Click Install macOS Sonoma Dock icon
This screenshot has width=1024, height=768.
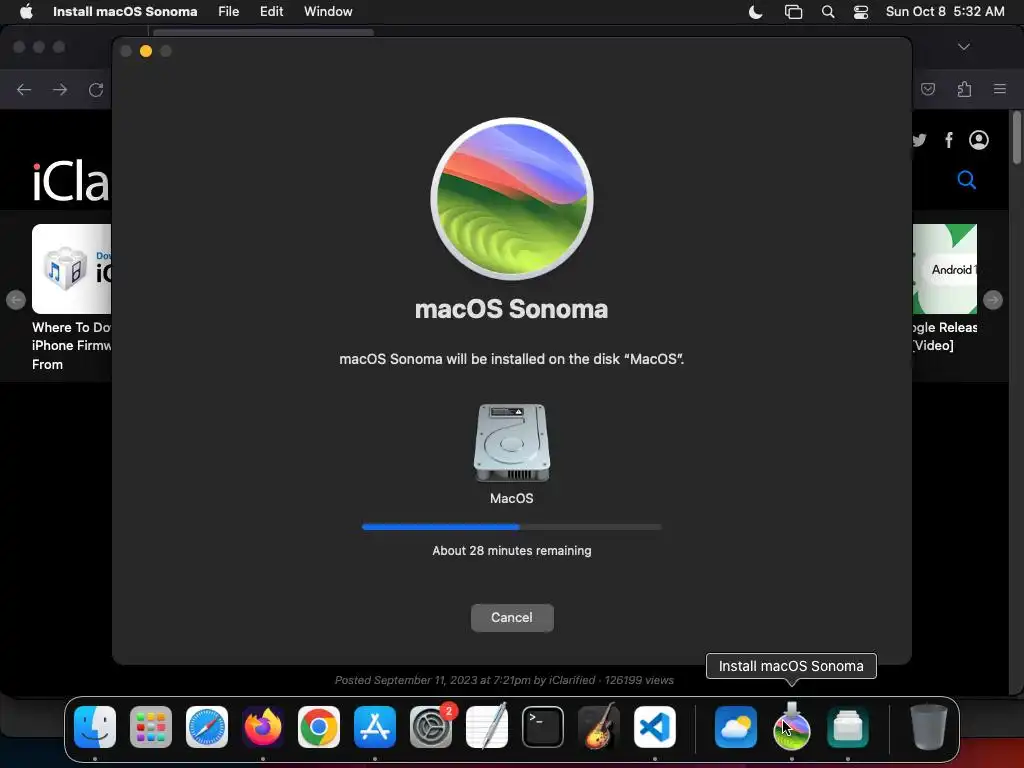point(792,727)
